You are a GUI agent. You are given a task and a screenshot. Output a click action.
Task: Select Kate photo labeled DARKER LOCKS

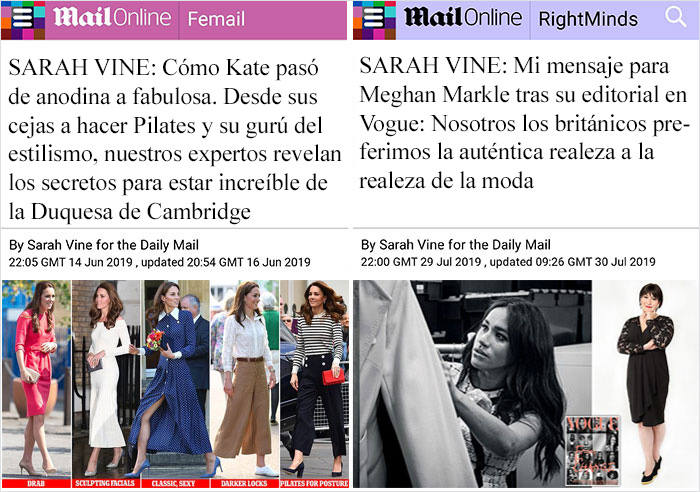coord(244,384)
